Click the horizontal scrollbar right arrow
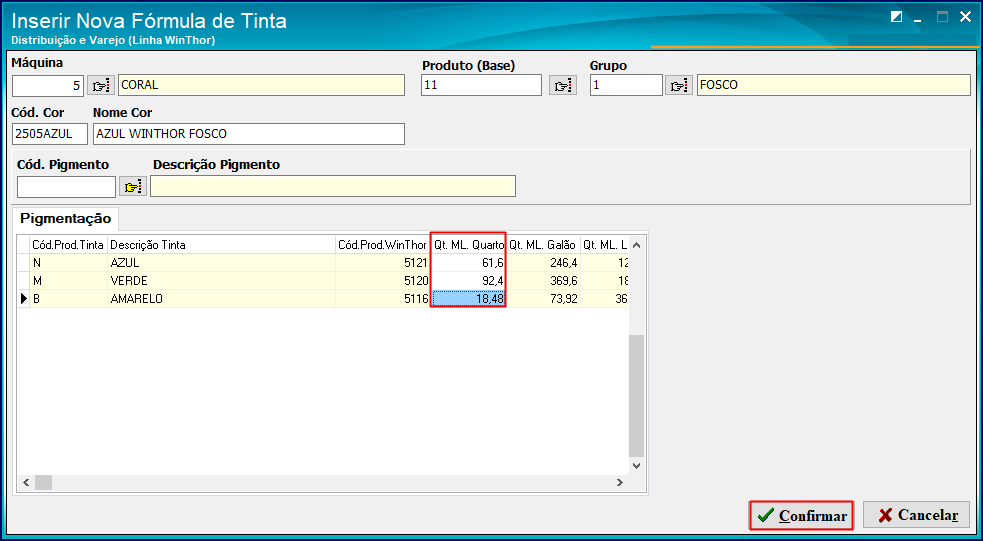 [x=619, y=483]
